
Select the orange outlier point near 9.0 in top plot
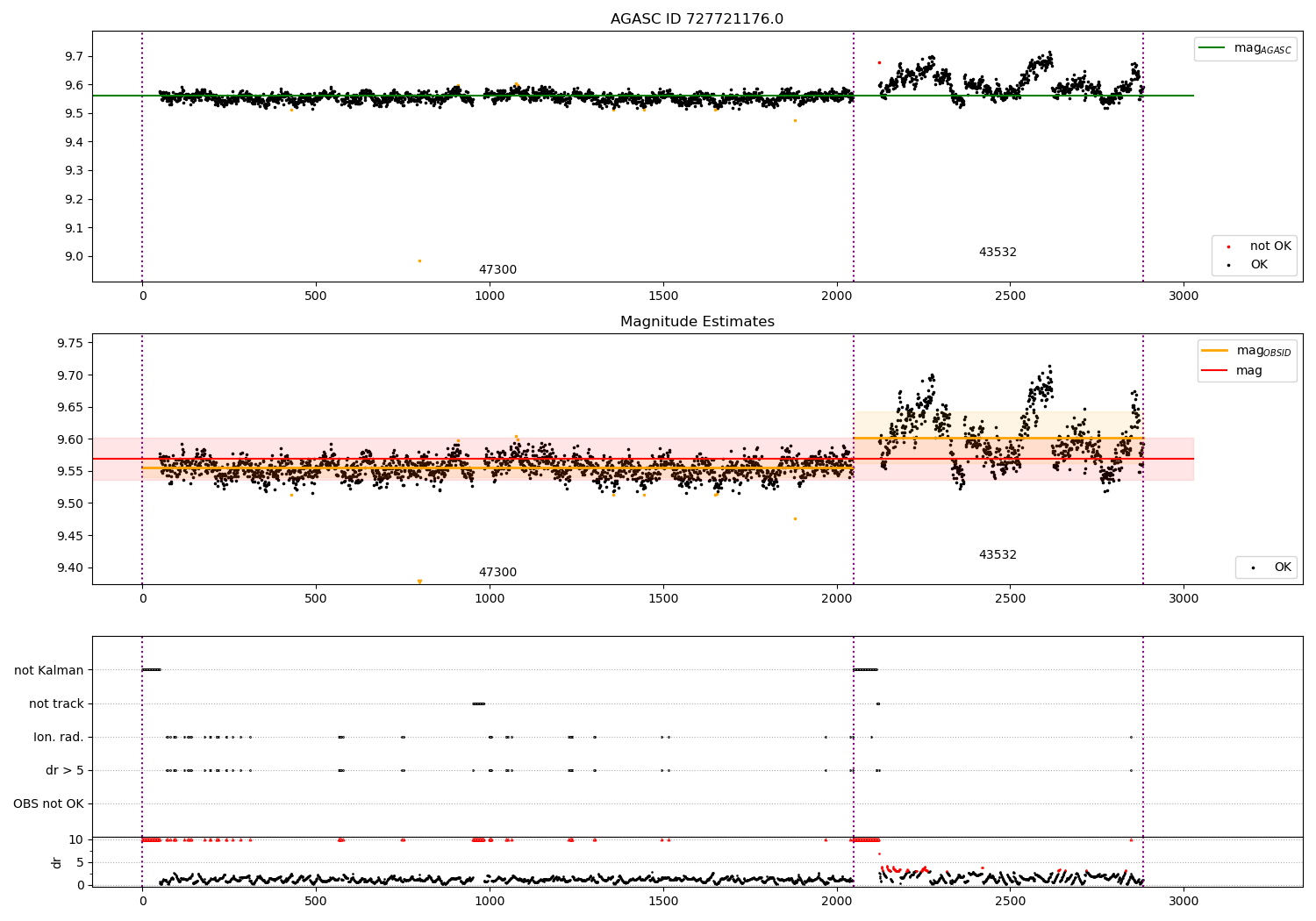click(x=419, y=261)
